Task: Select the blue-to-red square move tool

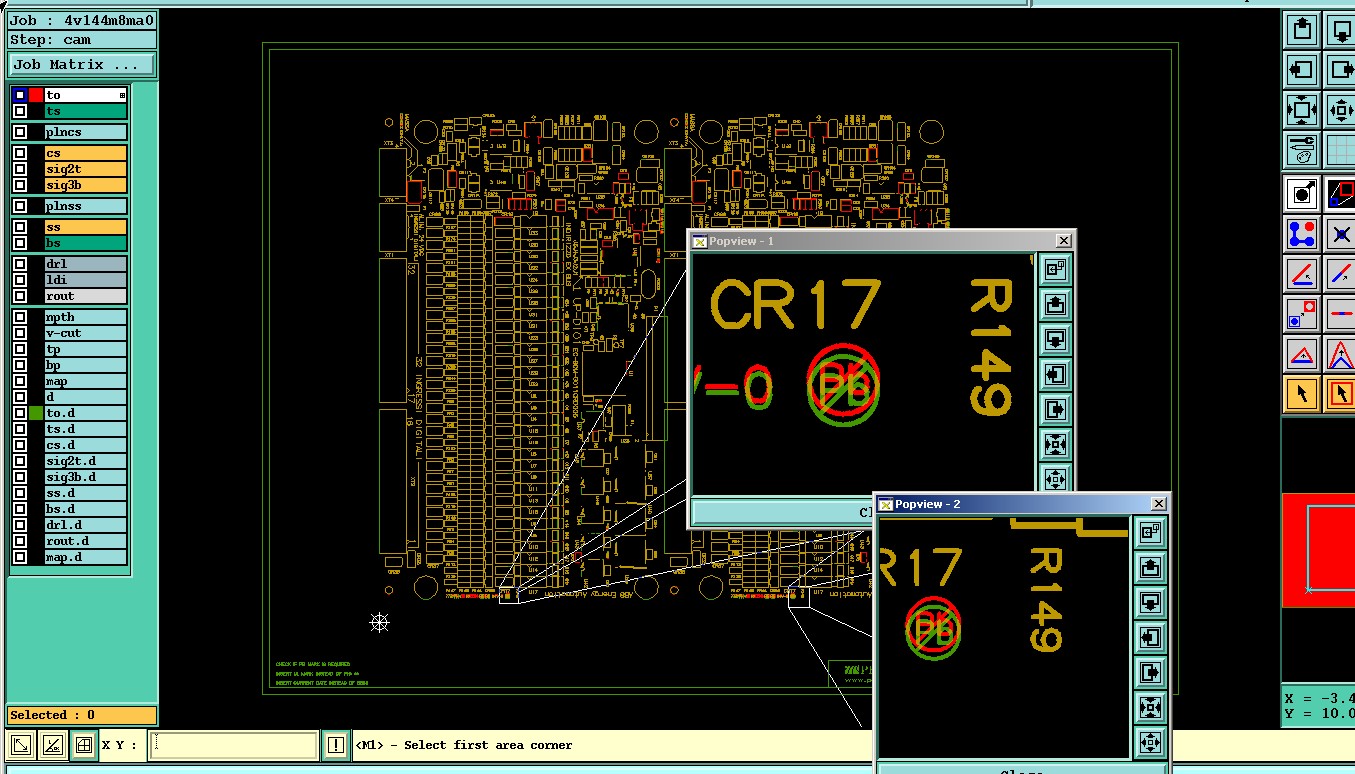Action: pyautogui.click(x=1302, y=313)
